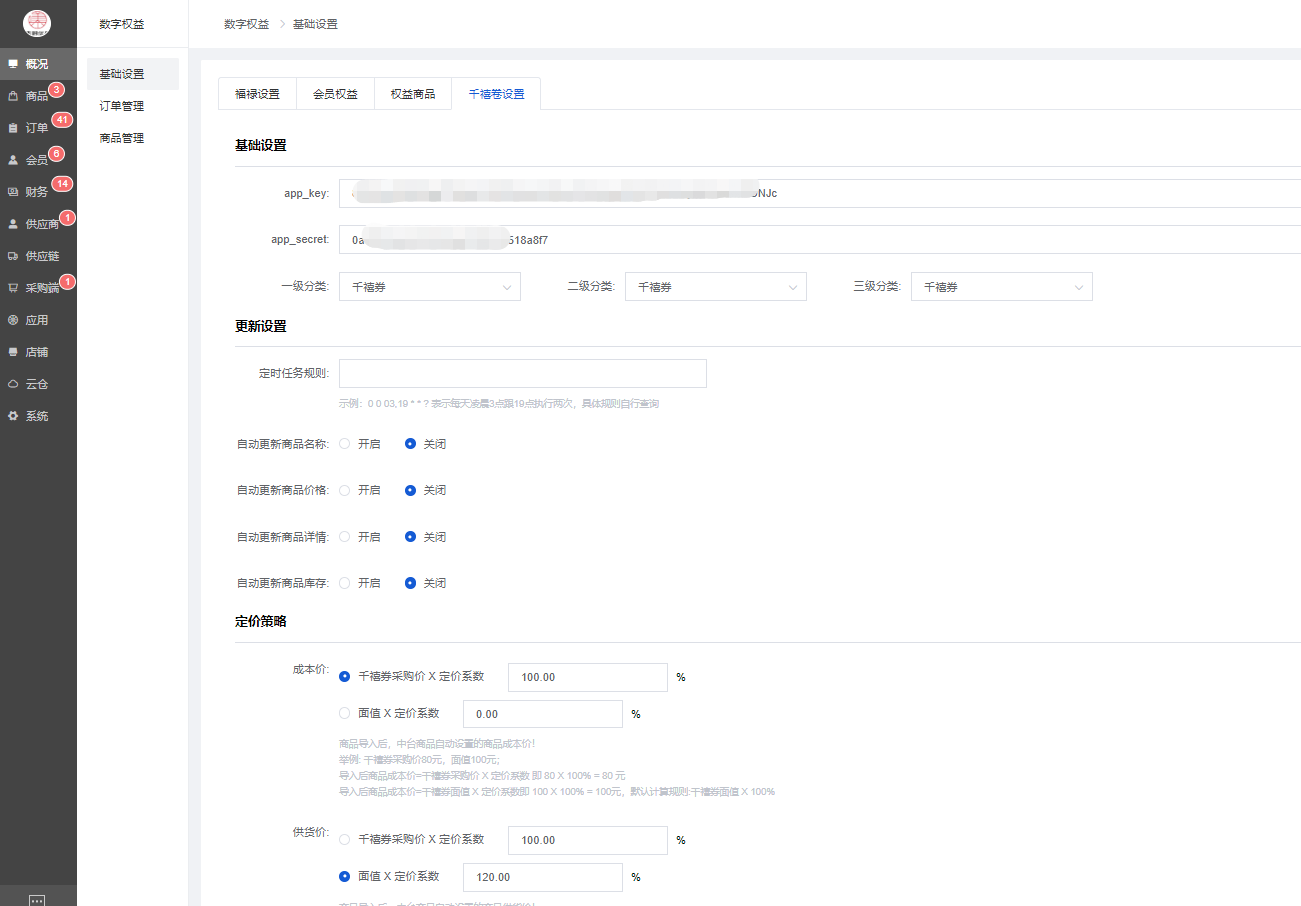This screenshot has height=906, width=1301.
Task: Select 关闭 for 自动更新商品详情
Action: pyautogui.click(x=411, y=537)
